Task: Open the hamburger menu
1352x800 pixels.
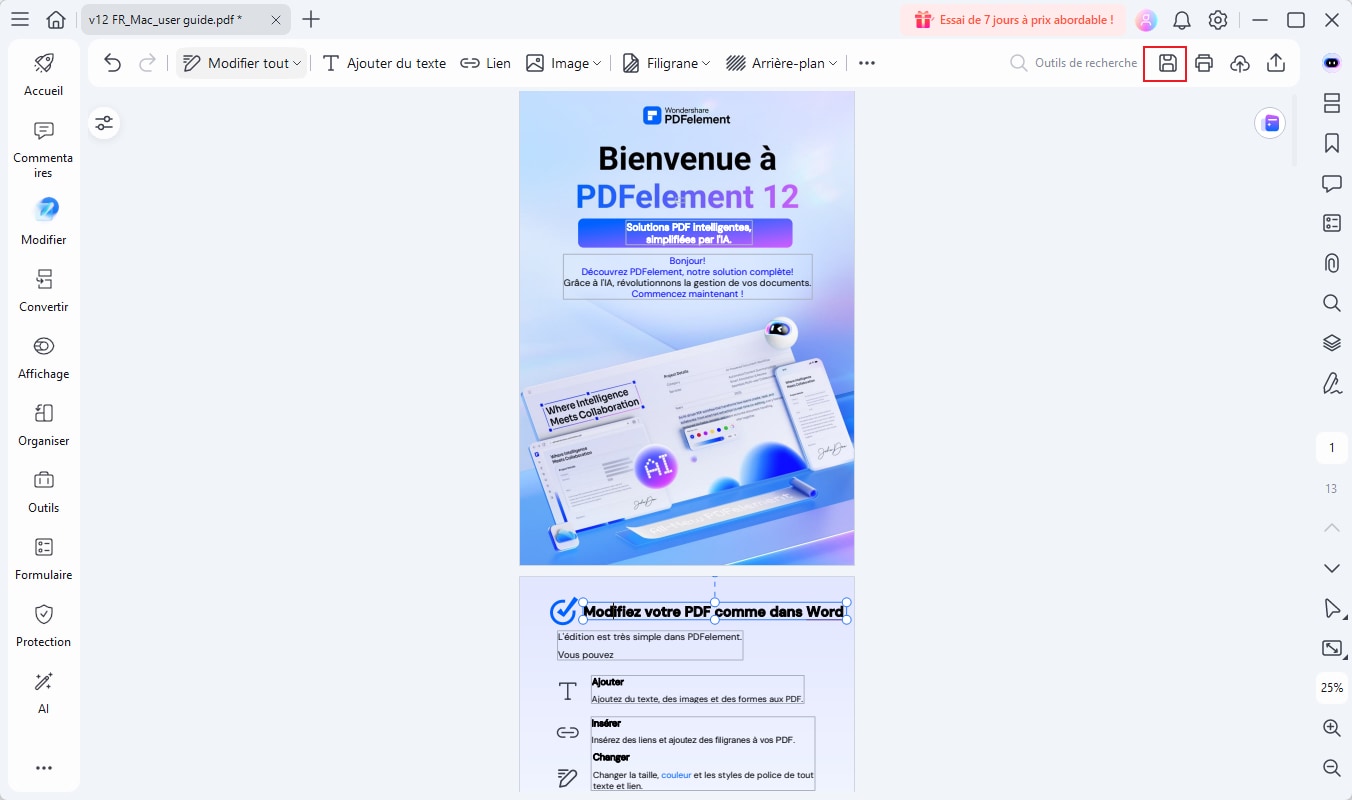Action: click(20, 20)
